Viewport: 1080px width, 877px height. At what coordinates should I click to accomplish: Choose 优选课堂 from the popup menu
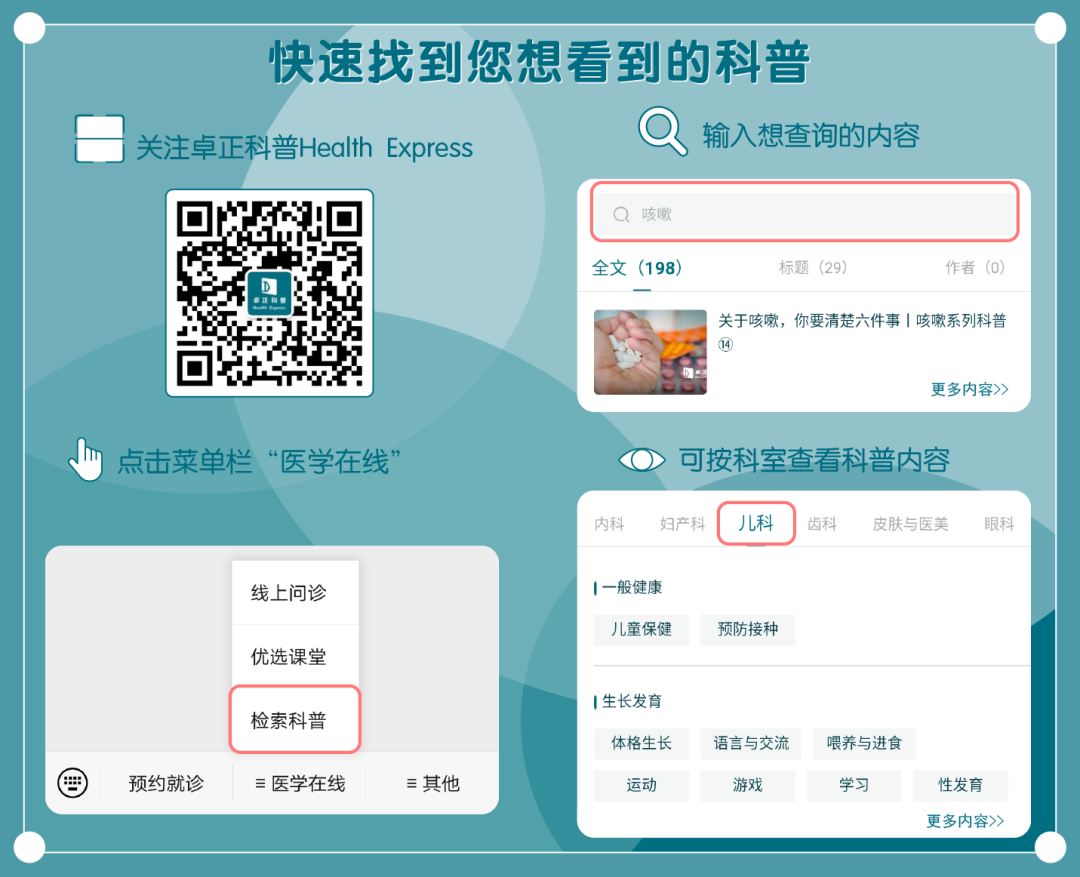click(x=295, y=657)
